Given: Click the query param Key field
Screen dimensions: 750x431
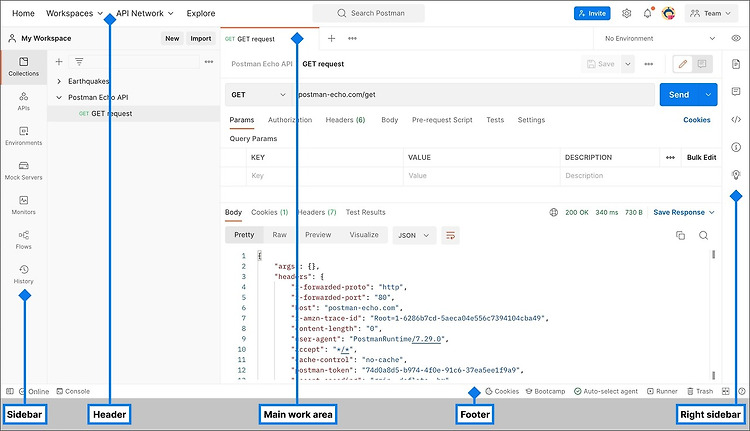Looking at the screenshot, I should tap(325, 176).
